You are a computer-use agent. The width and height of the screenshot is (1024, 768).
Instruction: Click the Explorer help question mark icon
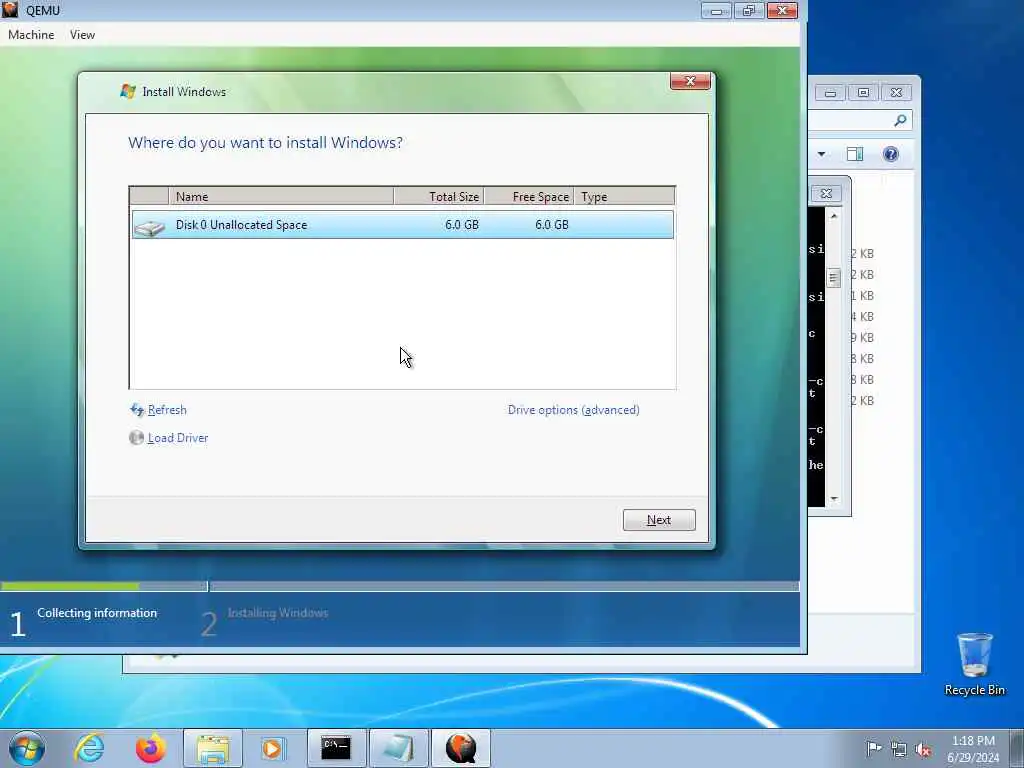point(891,154)
